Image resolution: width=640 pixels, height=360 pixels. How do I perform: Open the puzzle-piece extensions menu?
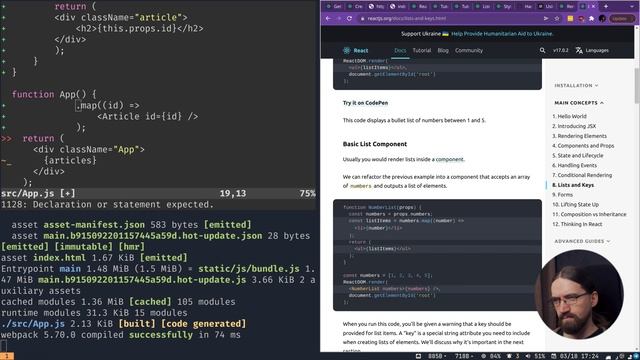click(591, 18)
